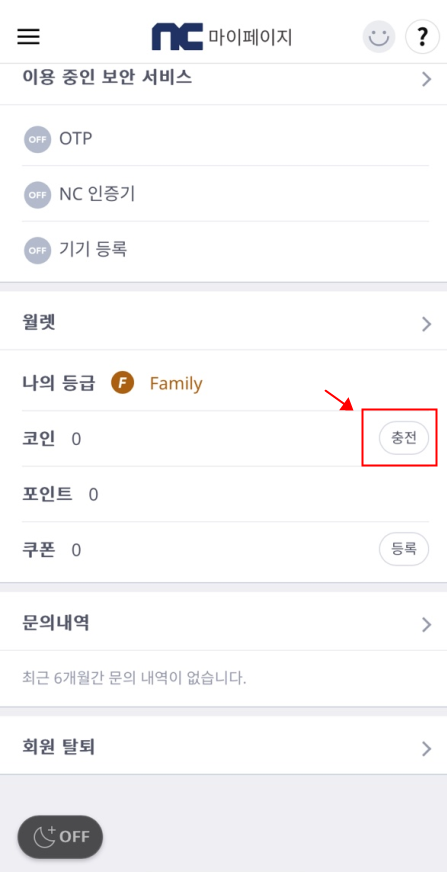
Task: Expand the 월렛 section chevron
Action: coord(426,324)
